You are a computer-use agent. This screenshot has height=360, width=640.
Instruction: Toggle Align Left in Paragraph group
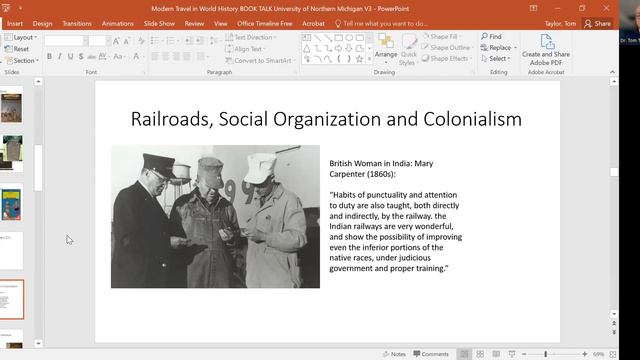pos(155,56)
